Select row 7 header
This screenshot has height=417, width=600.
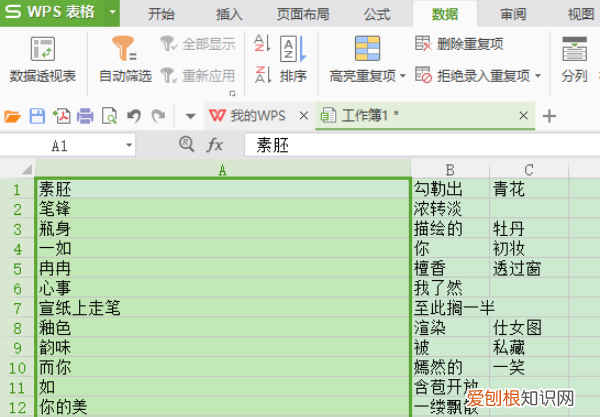[17, 308]
